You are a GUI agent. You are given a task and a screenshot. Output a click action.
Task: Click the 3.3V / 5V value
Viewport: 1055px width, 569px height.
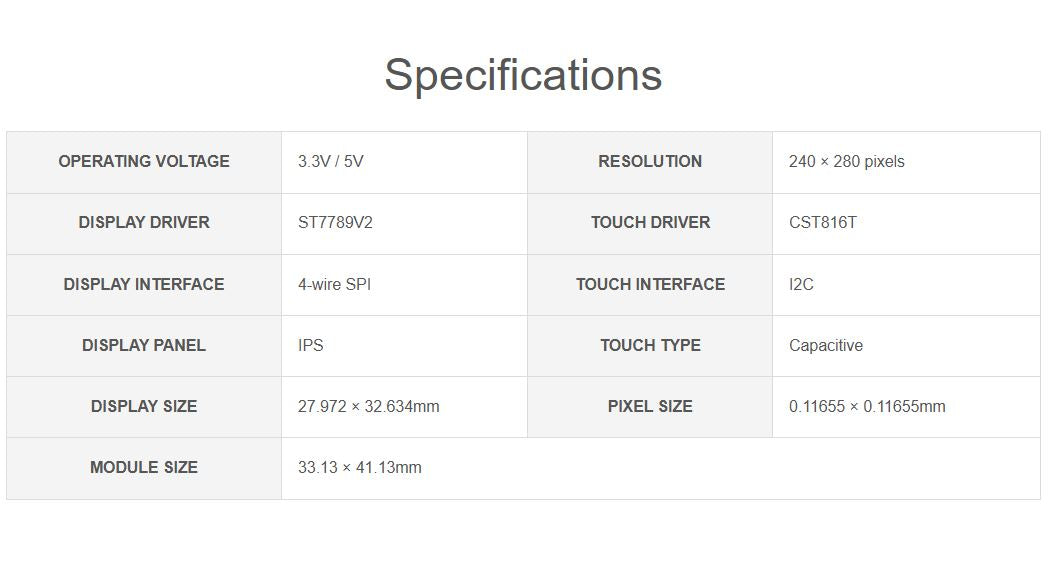[x=331, y=162]
